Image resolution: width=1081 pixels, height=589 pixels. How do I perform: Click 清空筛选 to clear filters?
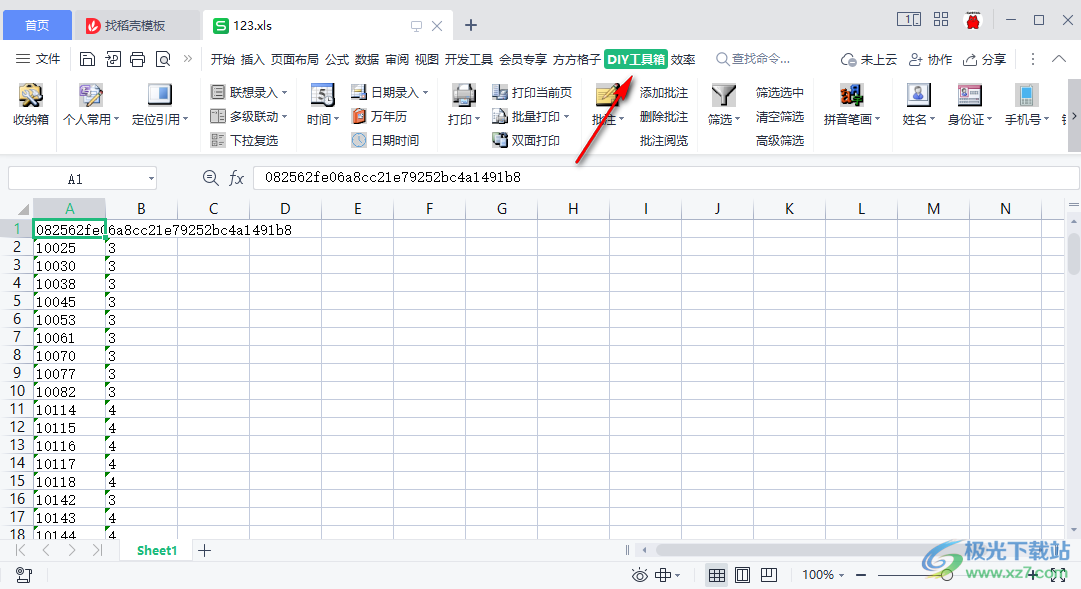pos(781,116)
